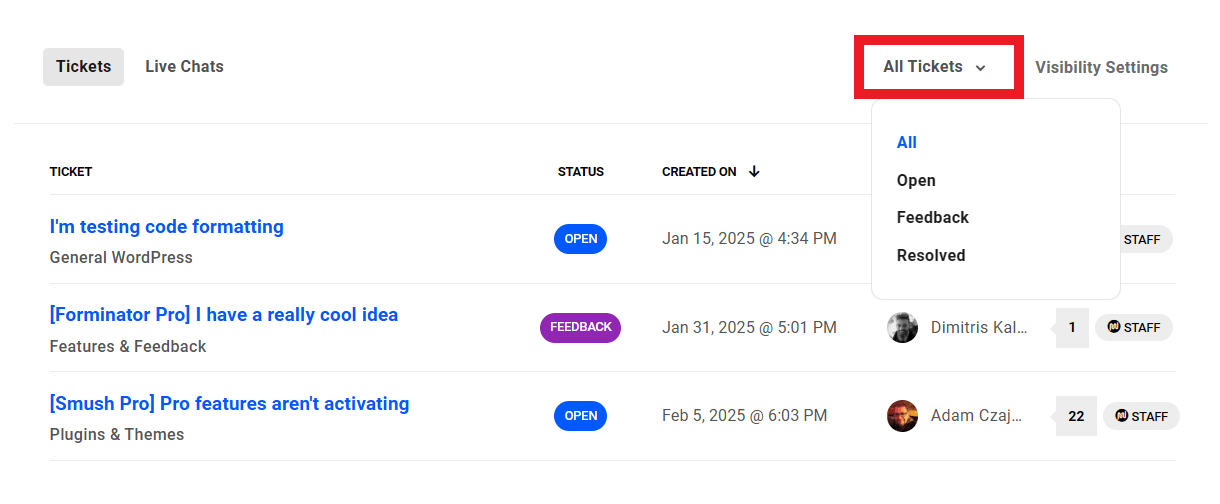Click the purple FEEDBACK status badge
Image resolution: width=1220 pixels, height=504 pixels.
[x=580, y=328]
